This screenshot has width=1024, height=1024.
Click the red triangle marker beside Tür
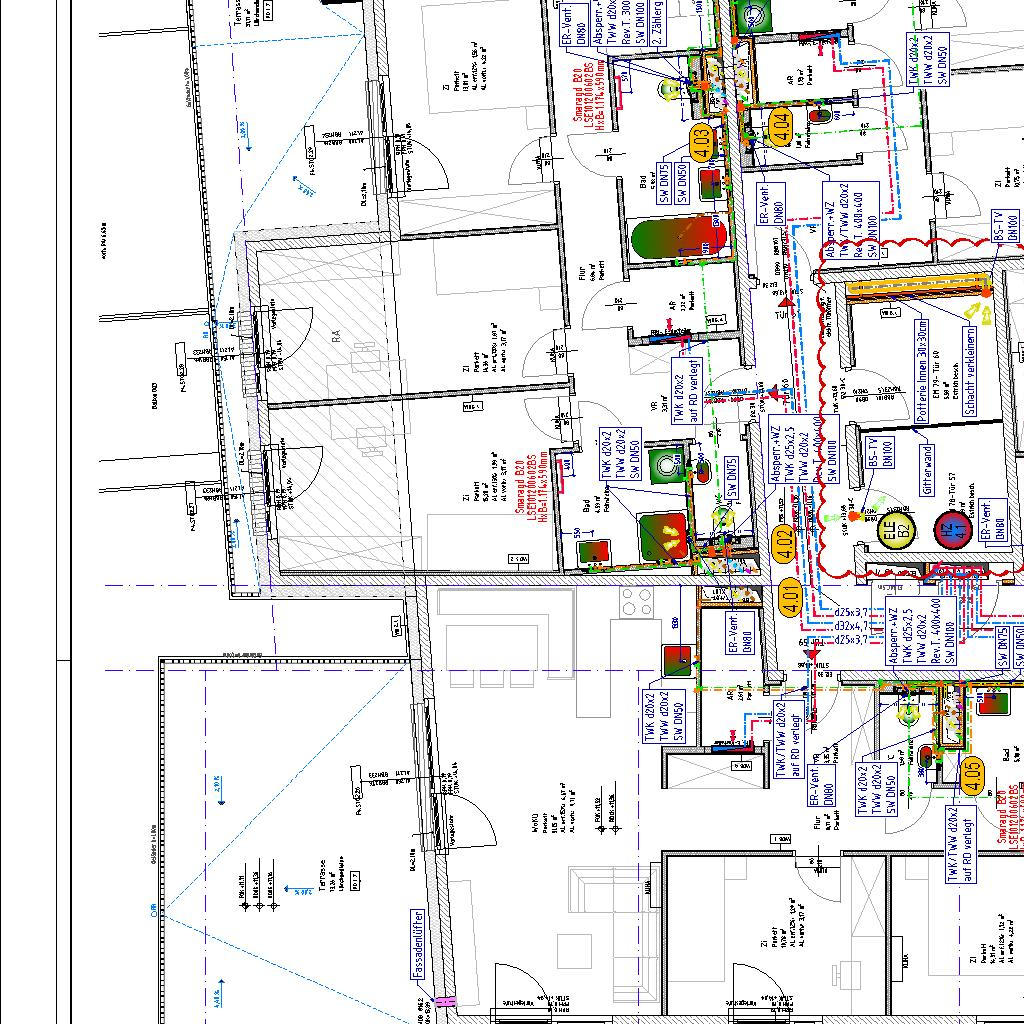point(787,300)
